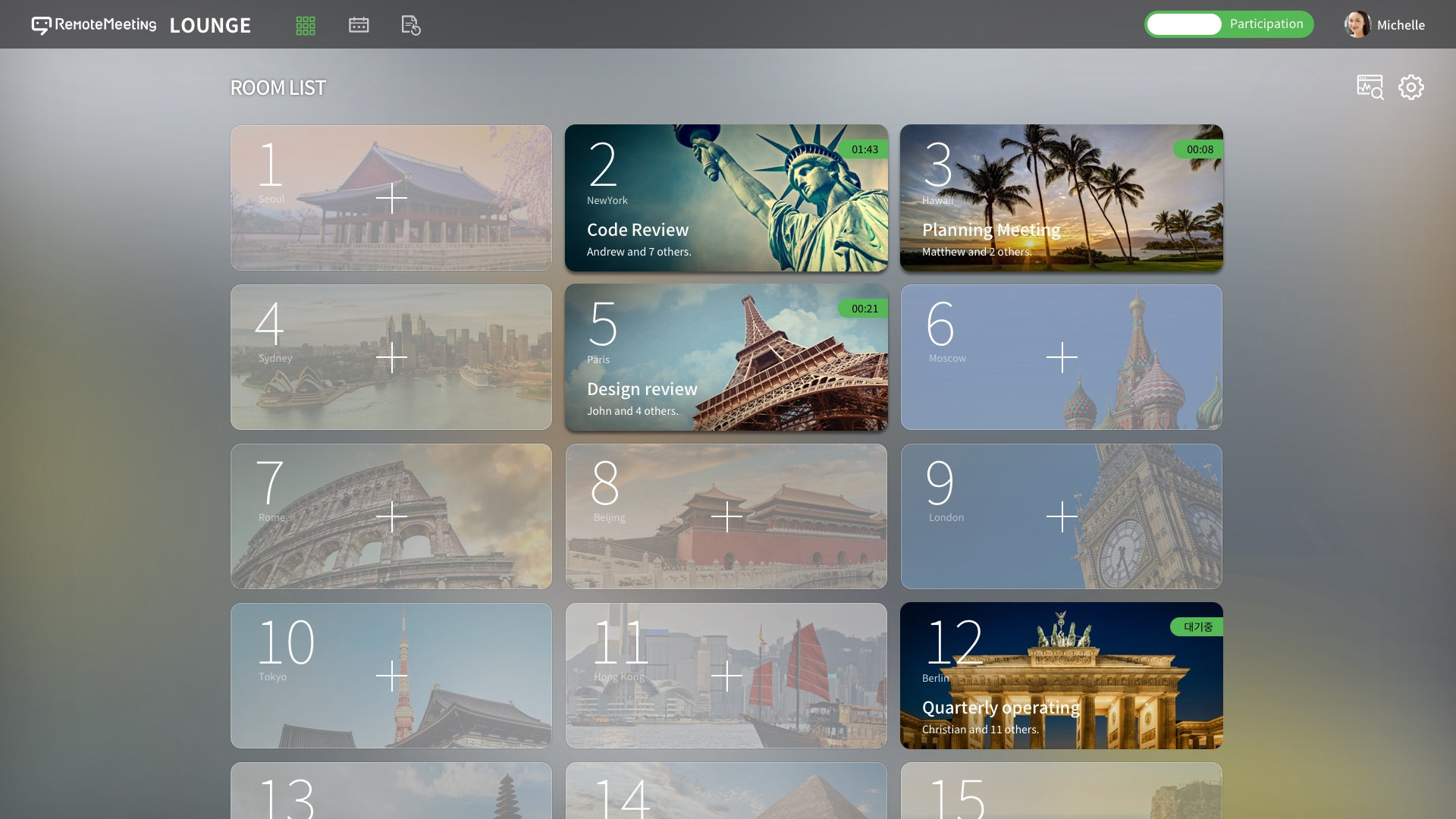Start a meeting in the Tokyo room
Screen dimensions: 1456x819
click(x=391, y=676)
